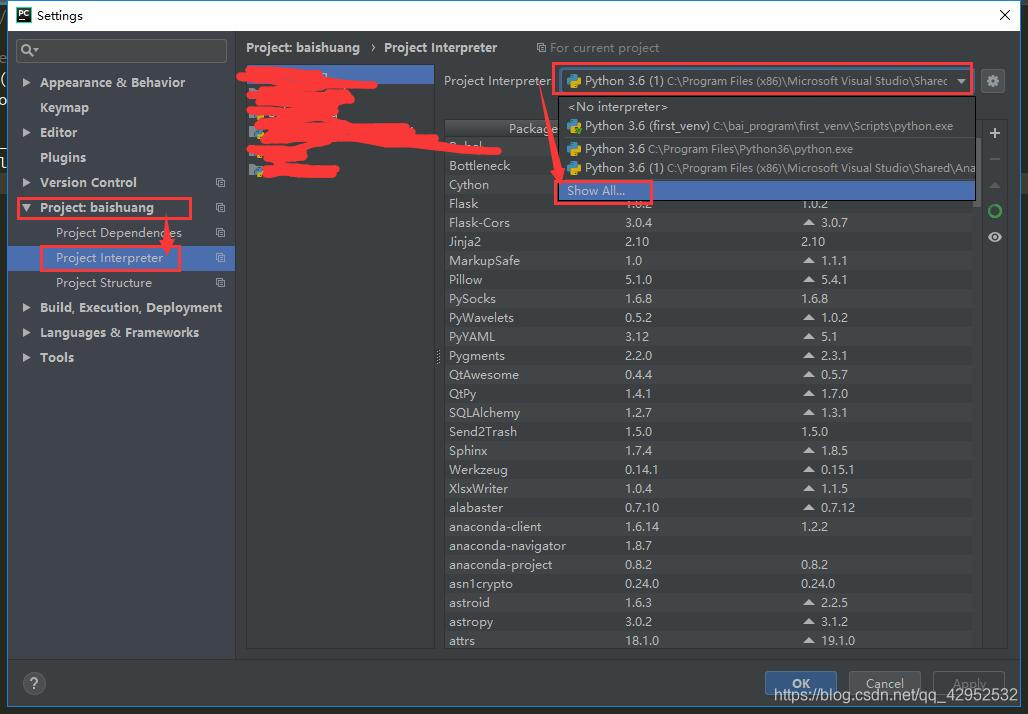The image size is (1028, 714).
Task: Click the minus icon to uninstall package
Action: (995, 159)
